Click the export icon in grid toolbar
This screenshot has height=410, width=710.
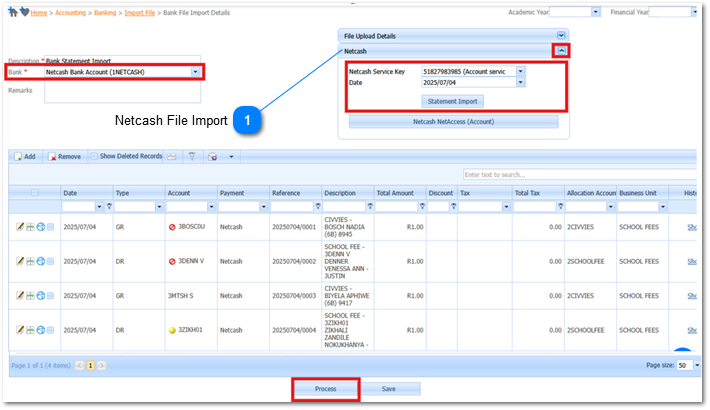pos(212,157)
